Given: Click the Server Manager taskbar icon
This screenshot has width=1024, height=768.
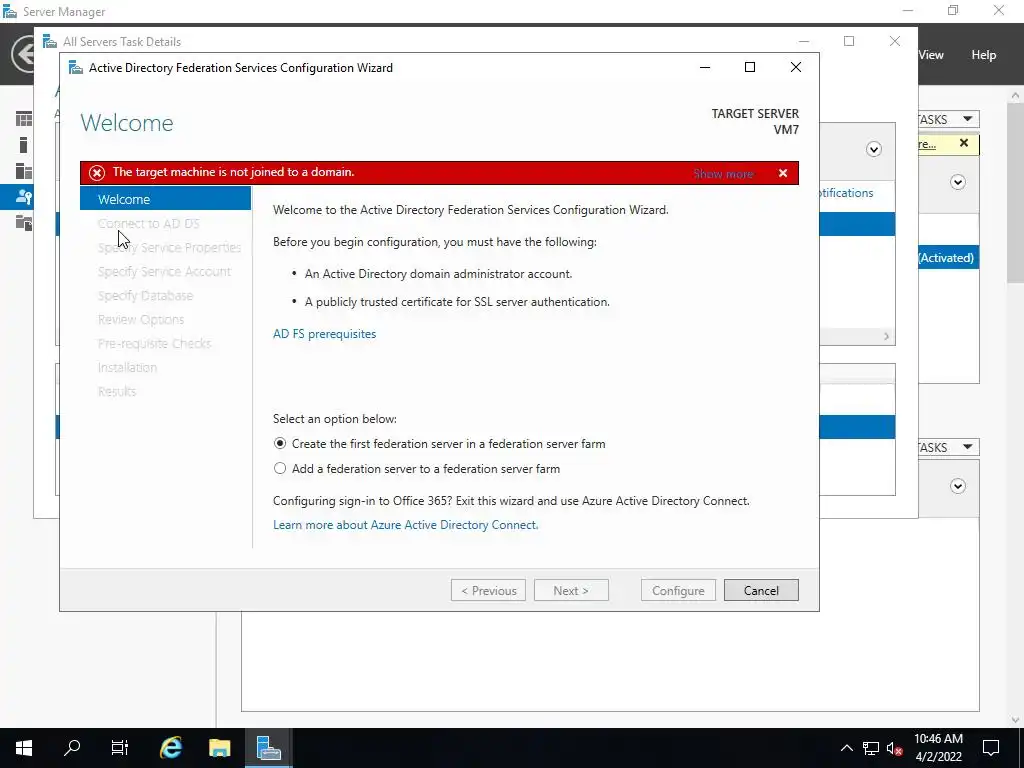Looking at the screenshot, I should pyautogui.click(x=268, y=748).
